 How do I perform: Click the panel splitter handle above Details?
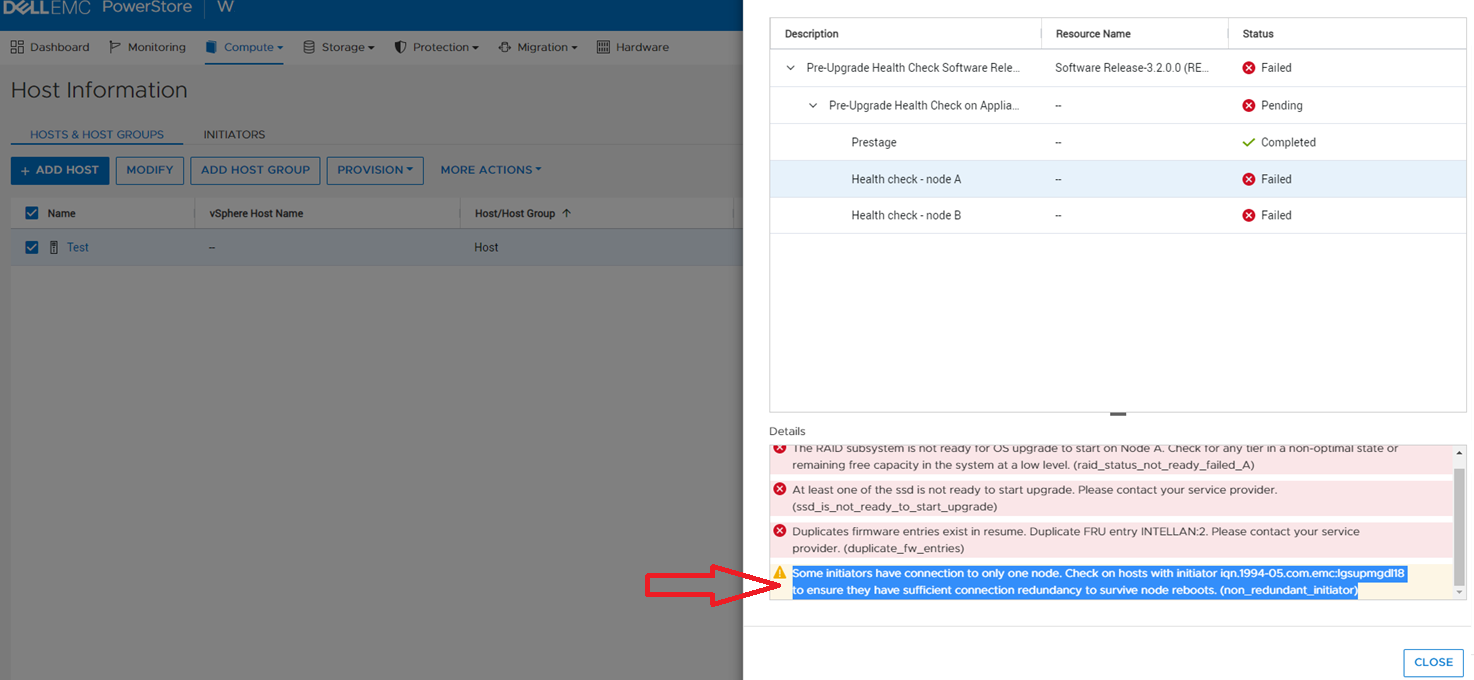pyautogui.click(x=1118, y=413)
